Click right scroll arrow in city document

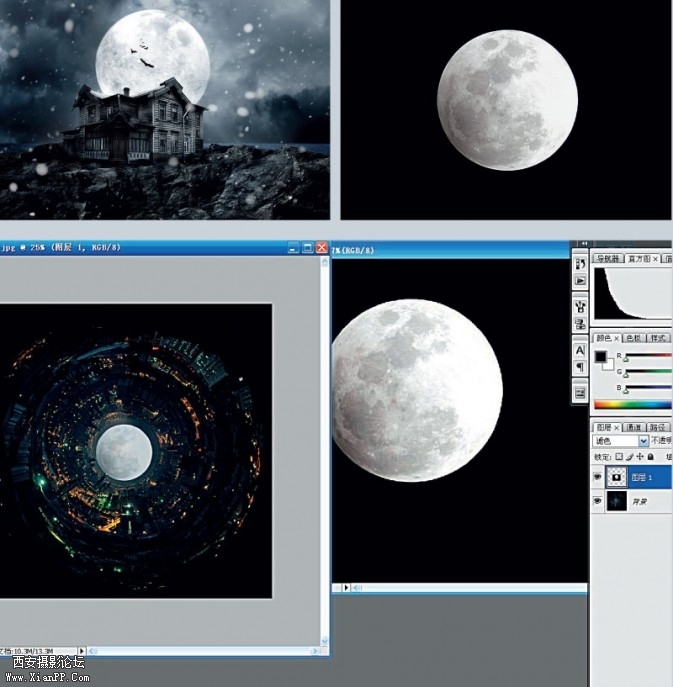point(316,651)
